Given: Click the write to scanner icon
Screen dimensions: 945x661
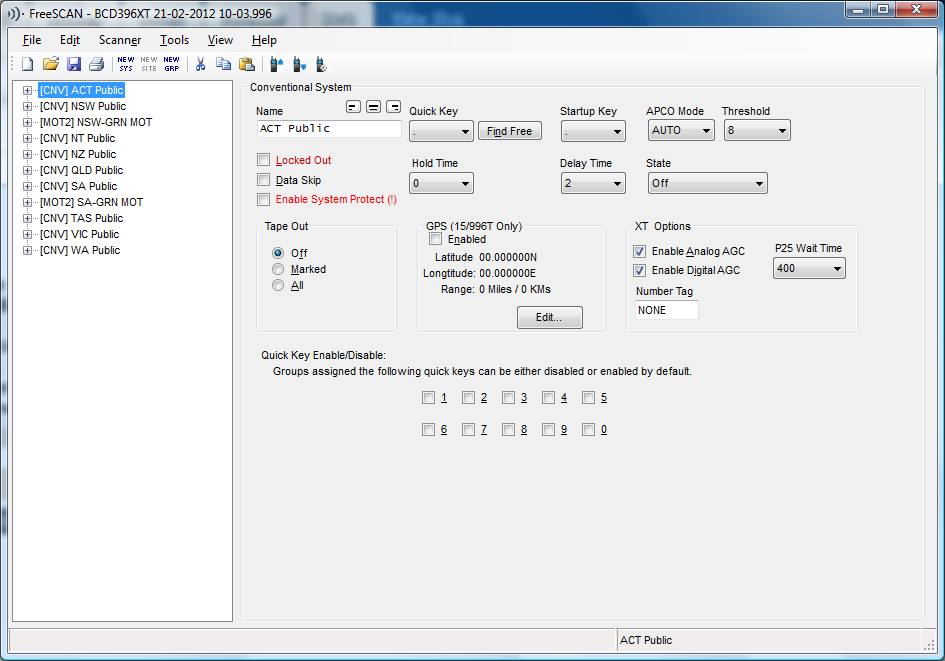Looking at the screenshot, I should pos(299,63).
